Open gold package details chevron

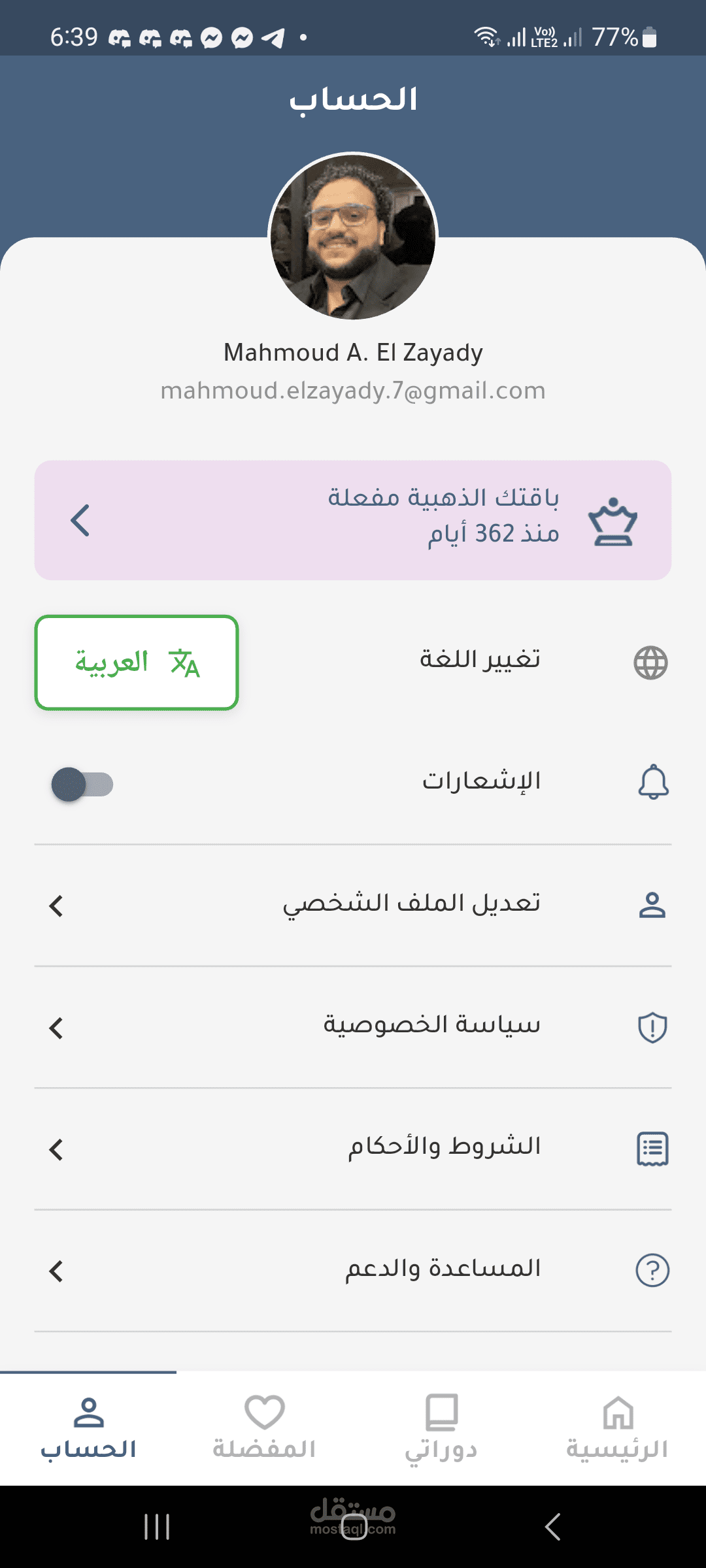pos(80,521)
